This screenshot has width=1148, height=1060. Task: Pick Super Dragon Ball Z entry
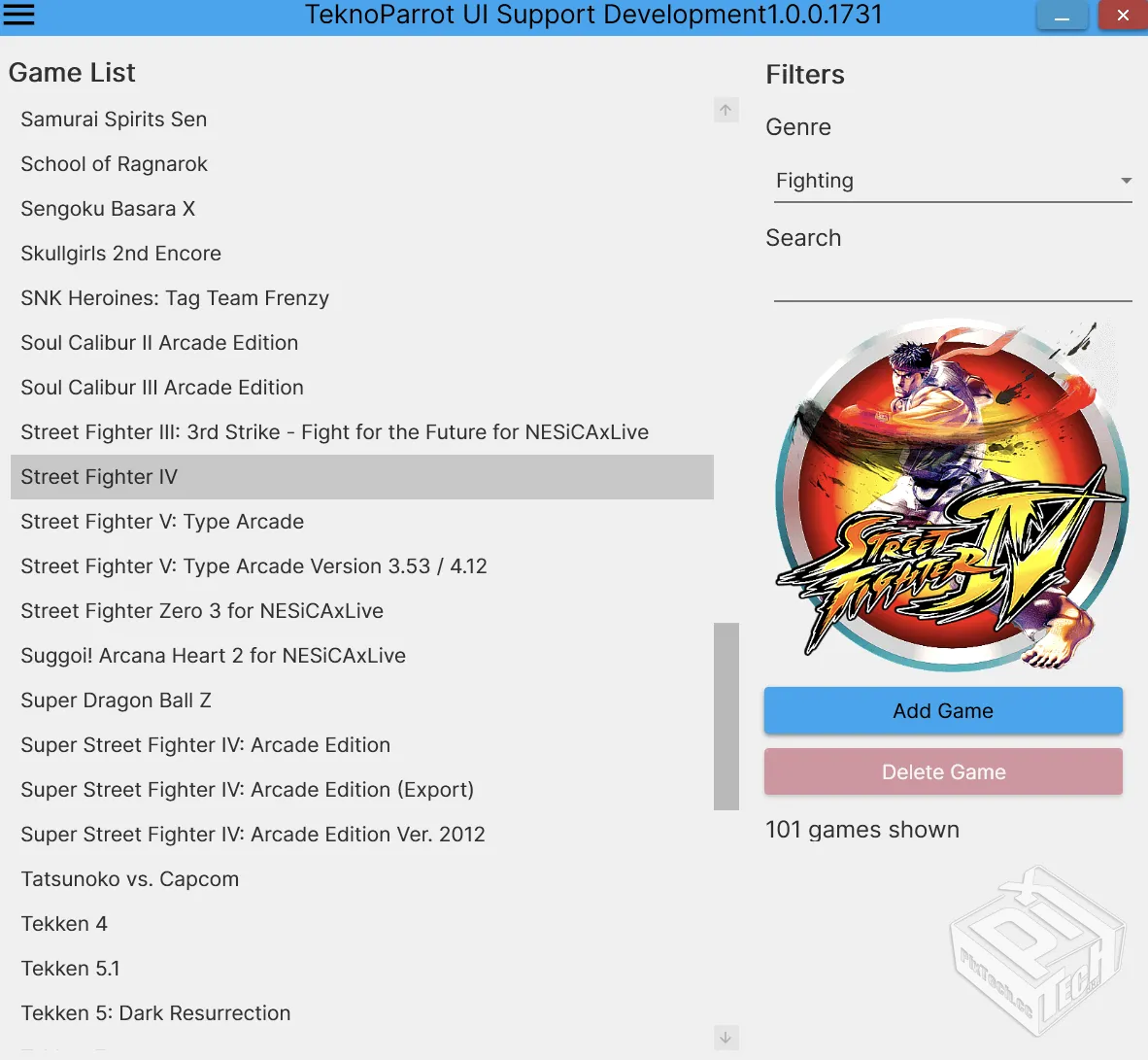click(x=116, y=701)
